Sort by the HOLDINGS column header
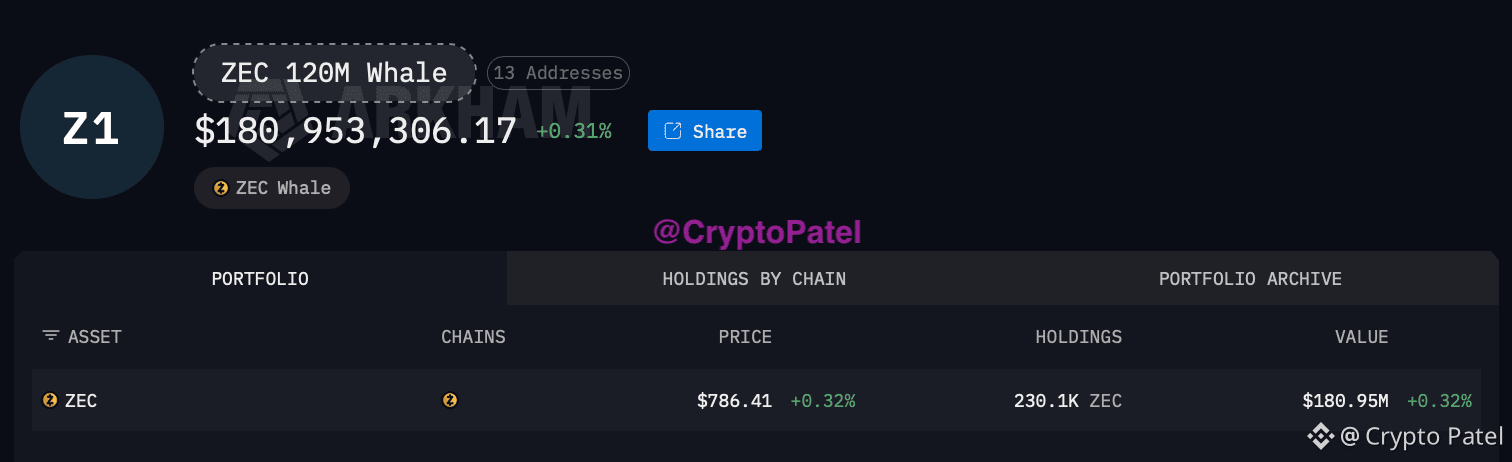This screenshot has height=462, width=1512. point(1078,336)
